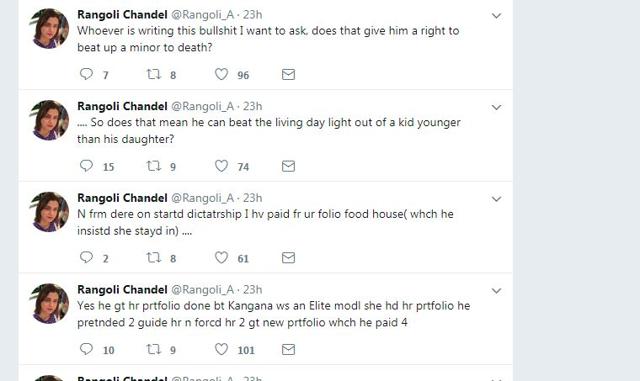640x381 pixels.
Task: Send the 'beat up a minor' tweet via message
Action: click(x=288, y=74)
